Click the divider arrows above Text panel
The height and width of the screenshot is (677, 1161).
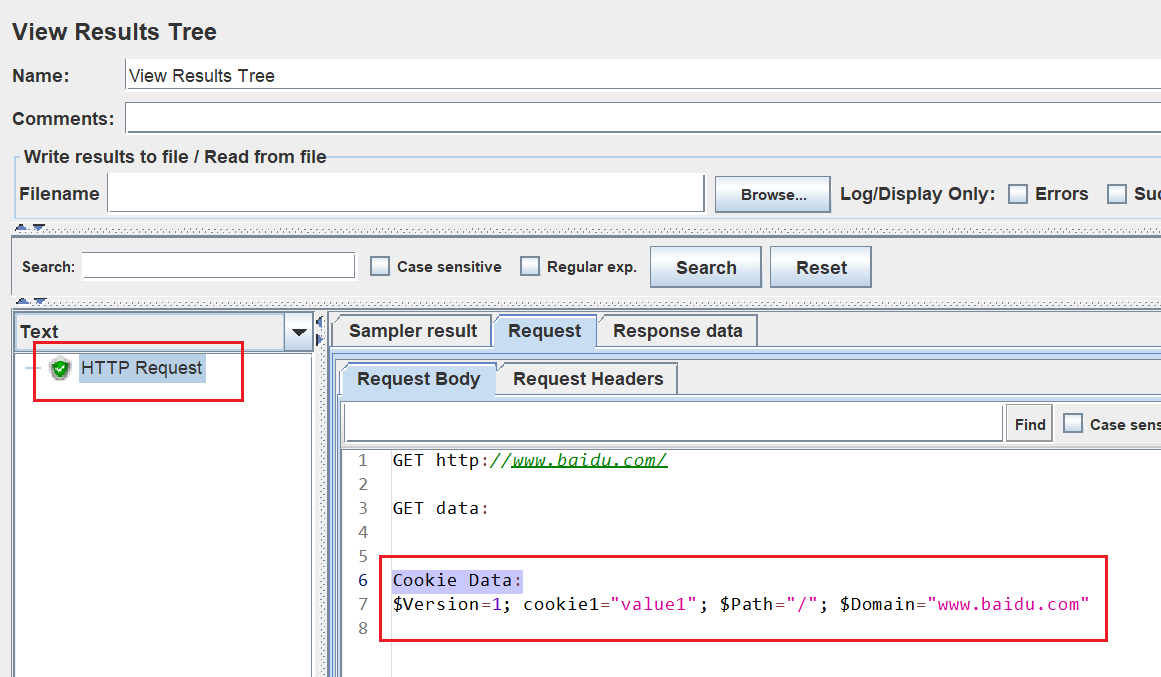[30, 301]
